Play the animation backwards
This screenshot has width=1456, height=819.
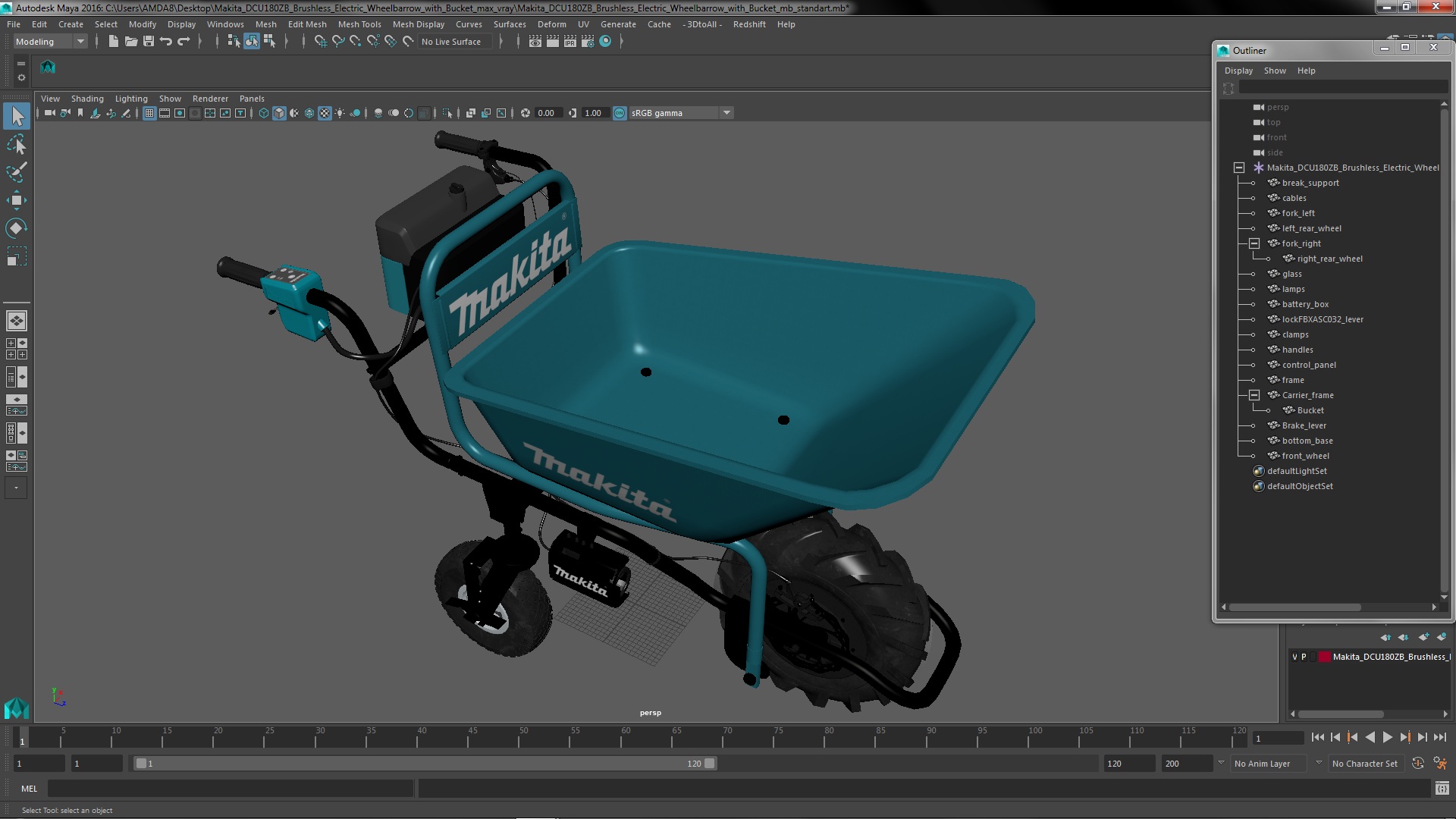pos(1370,737)
